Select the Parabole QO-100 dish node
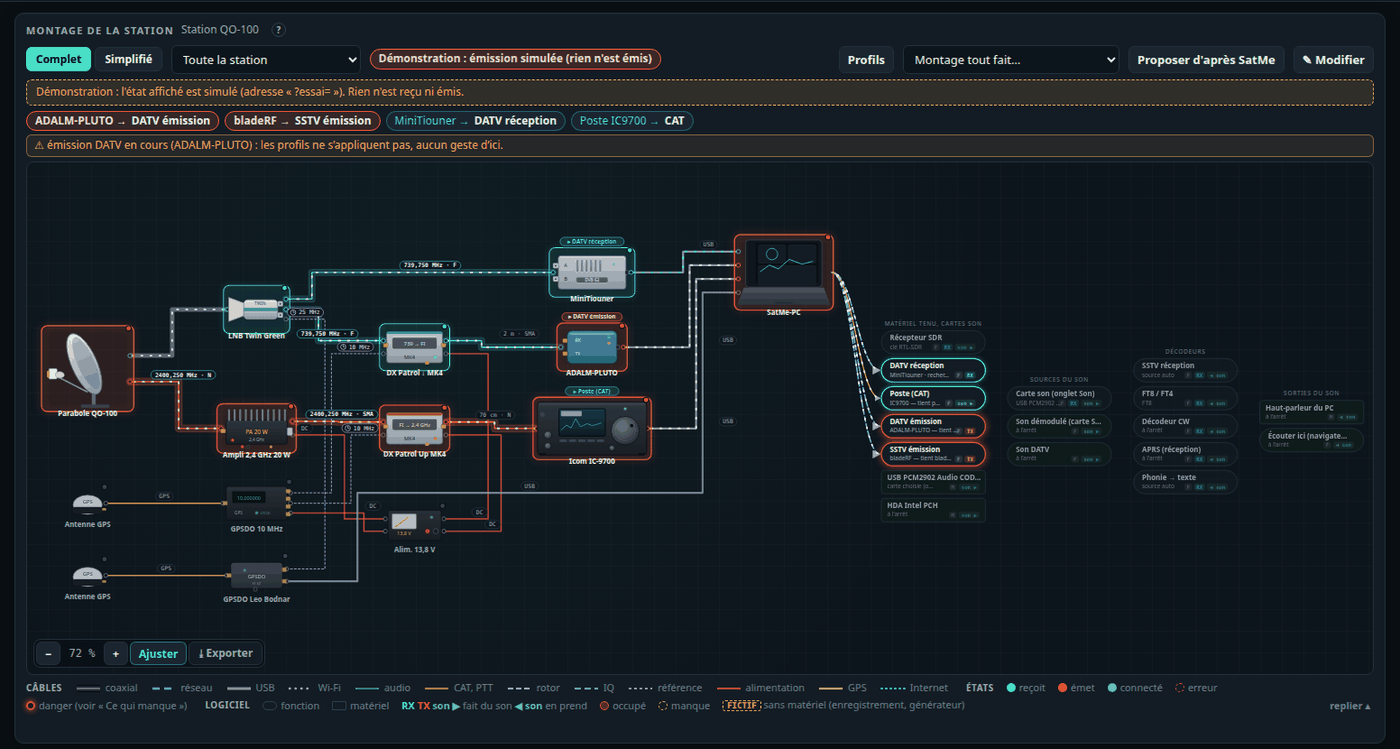Image resolution: width=1400 pixels, height=749 pixels. 87,368
